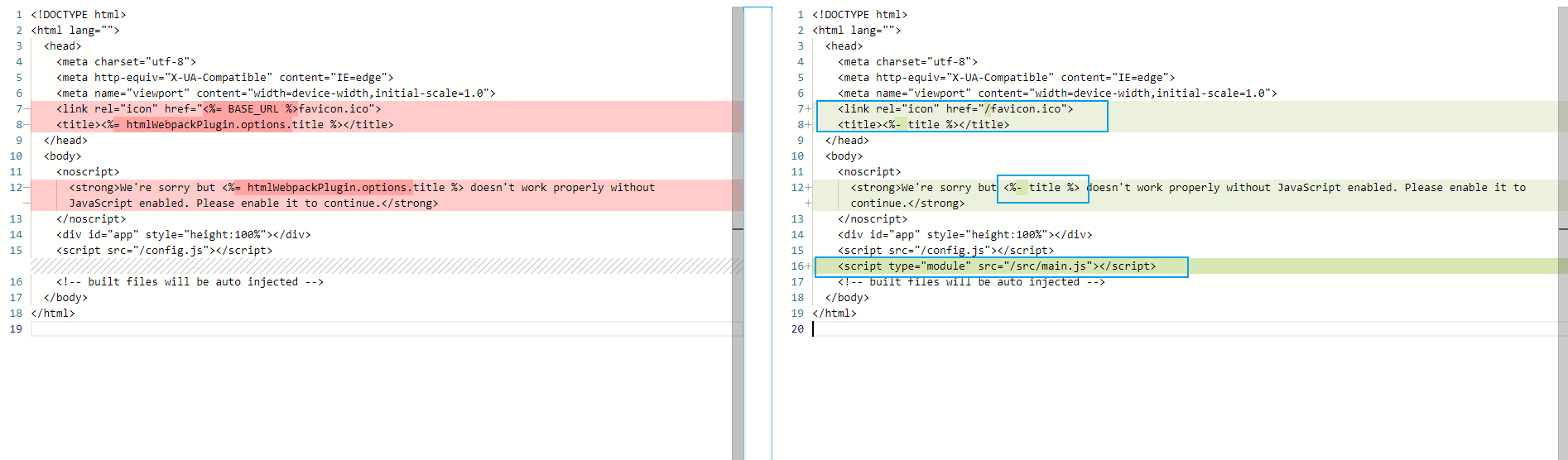1568x460 pixels.
Task: Click X-UA-Compatible meta line in modified pane
Action: (x=1007, y=78)
